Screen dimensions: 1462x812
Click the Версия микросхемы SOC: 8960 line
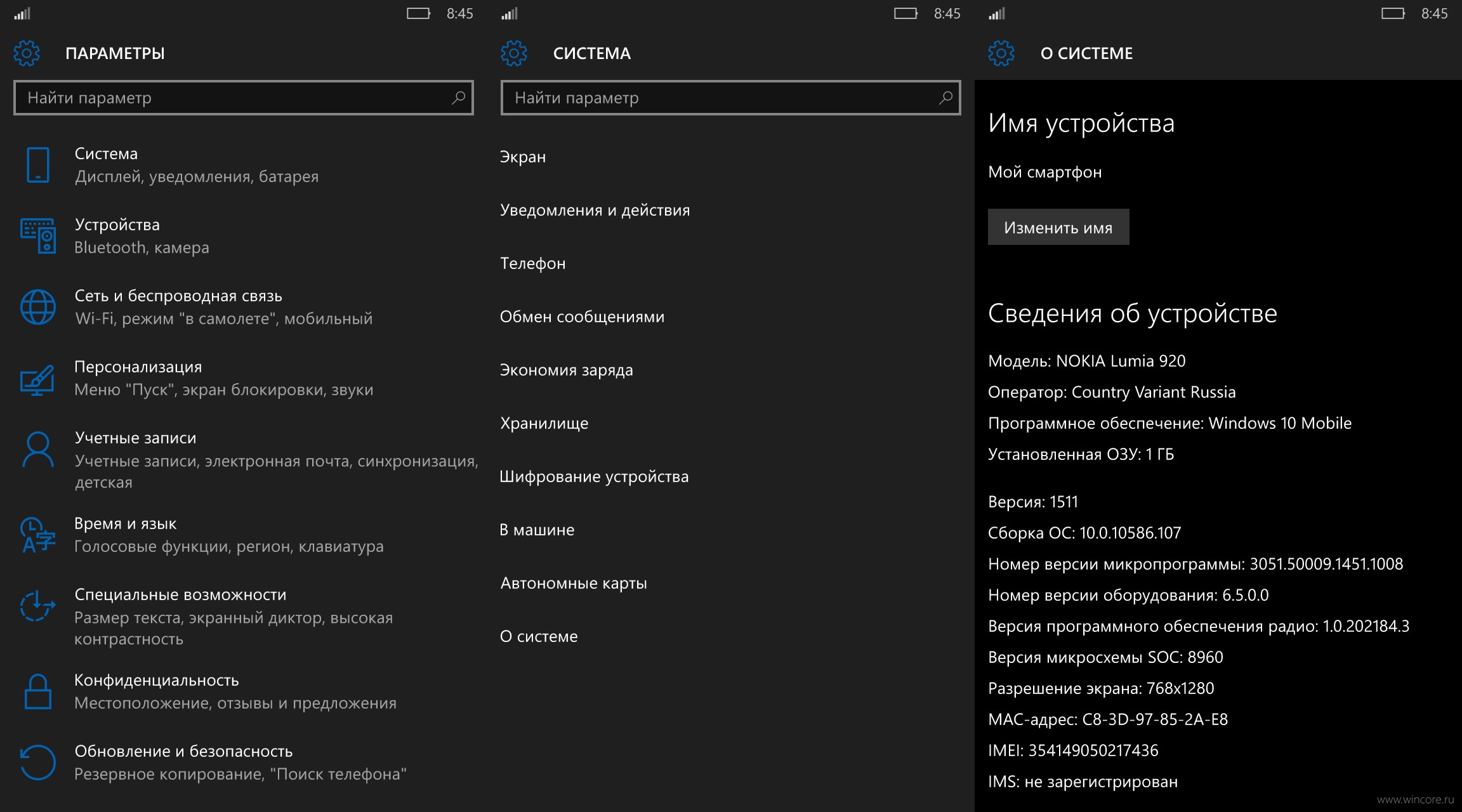click(x=1105, y=657)
